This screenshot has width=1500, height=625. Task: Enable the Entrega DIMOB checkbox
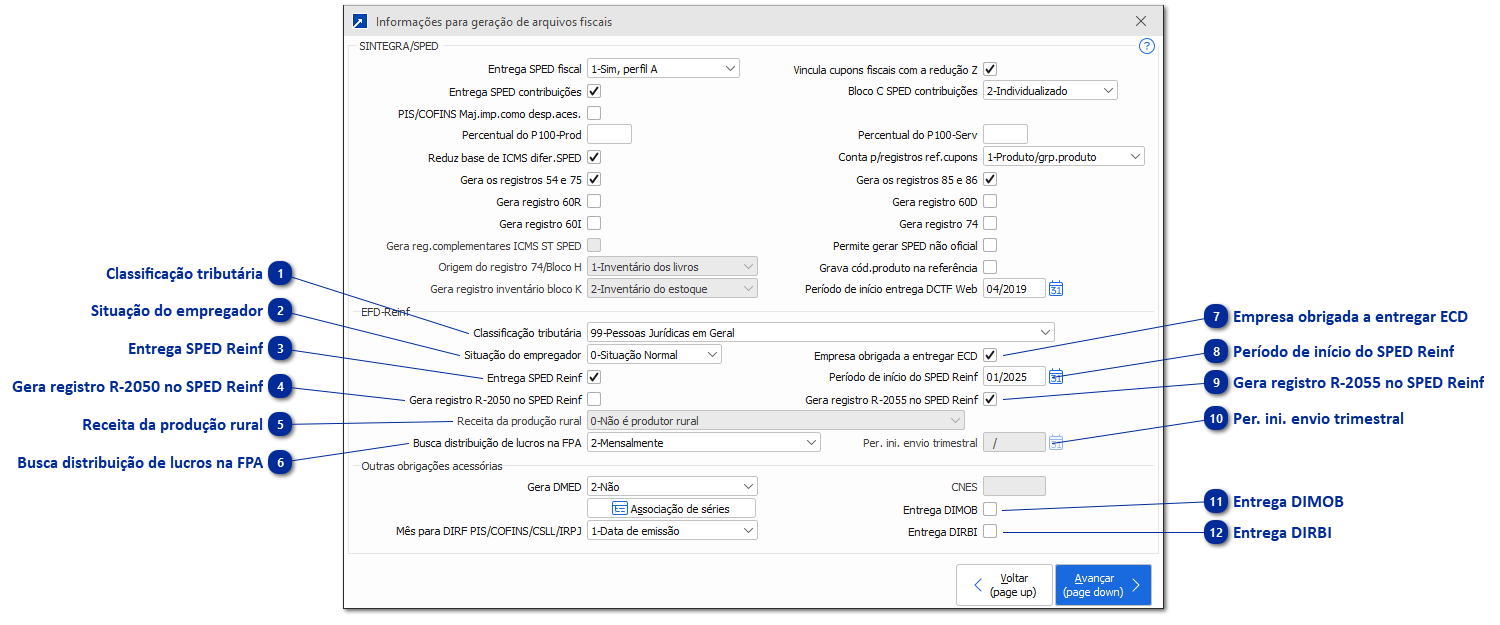point(990,510)
